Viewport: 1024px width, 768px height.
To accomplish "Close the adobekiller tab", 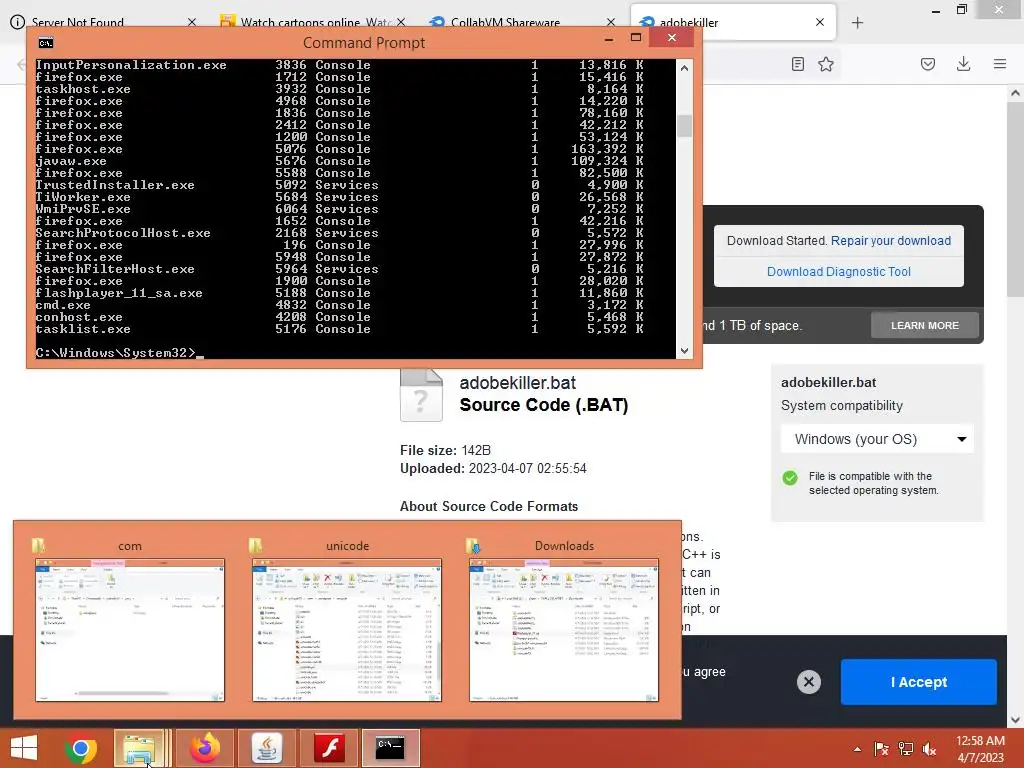I will (x=820, y=22).
